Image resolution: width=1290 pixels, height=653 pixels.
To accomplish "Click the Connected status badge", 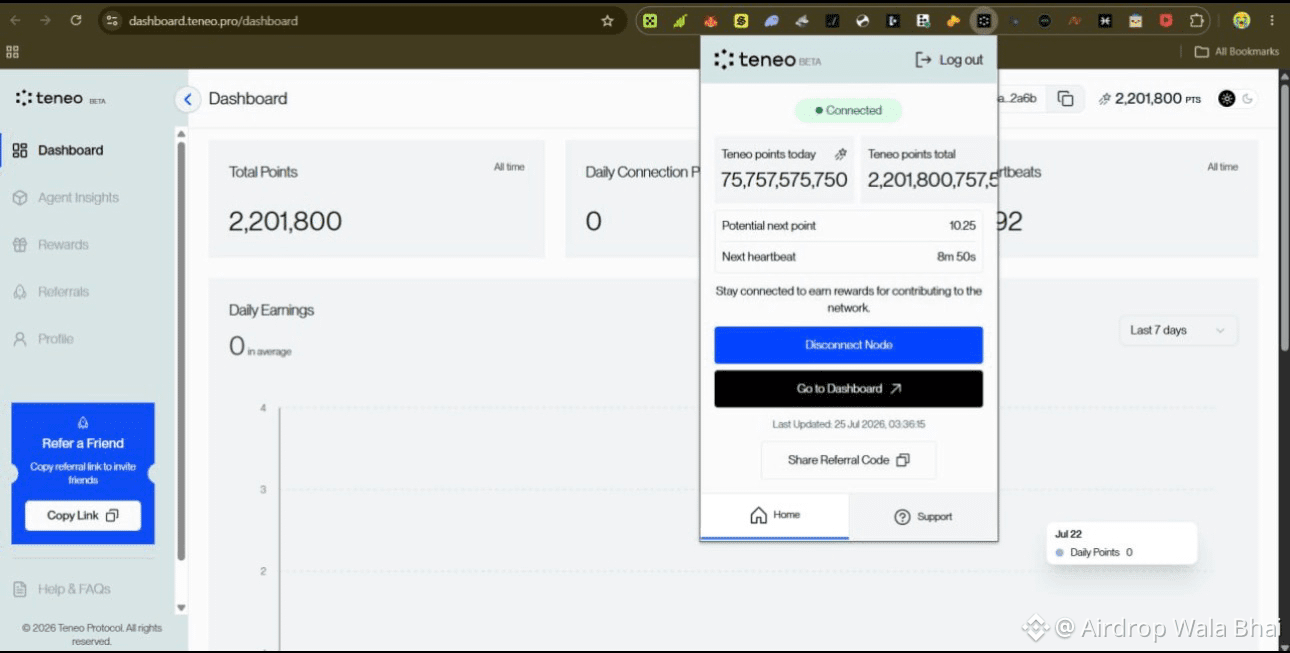I will (x=848, y=110).
